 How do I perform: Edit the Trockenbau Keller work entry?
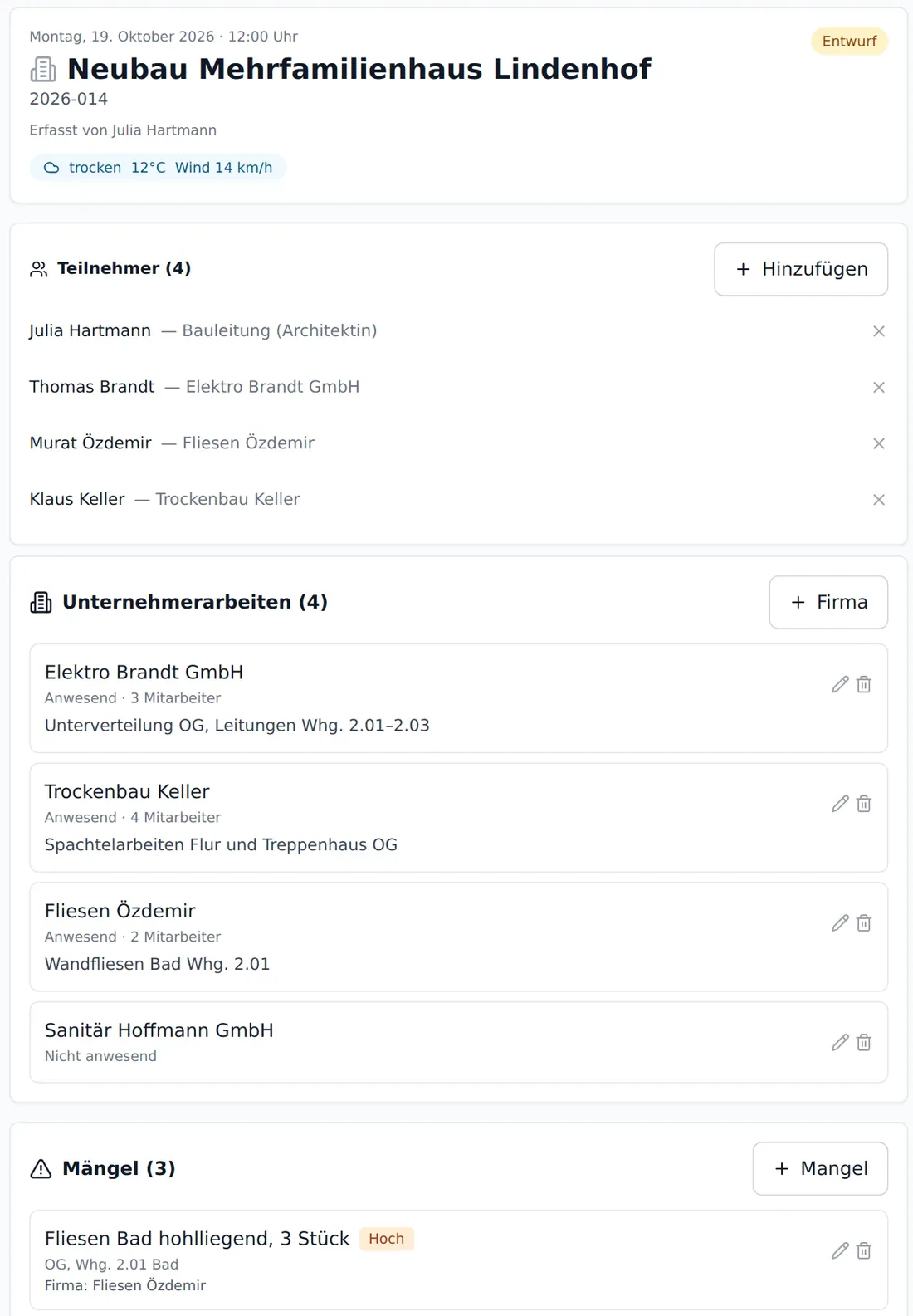point(840,804)
